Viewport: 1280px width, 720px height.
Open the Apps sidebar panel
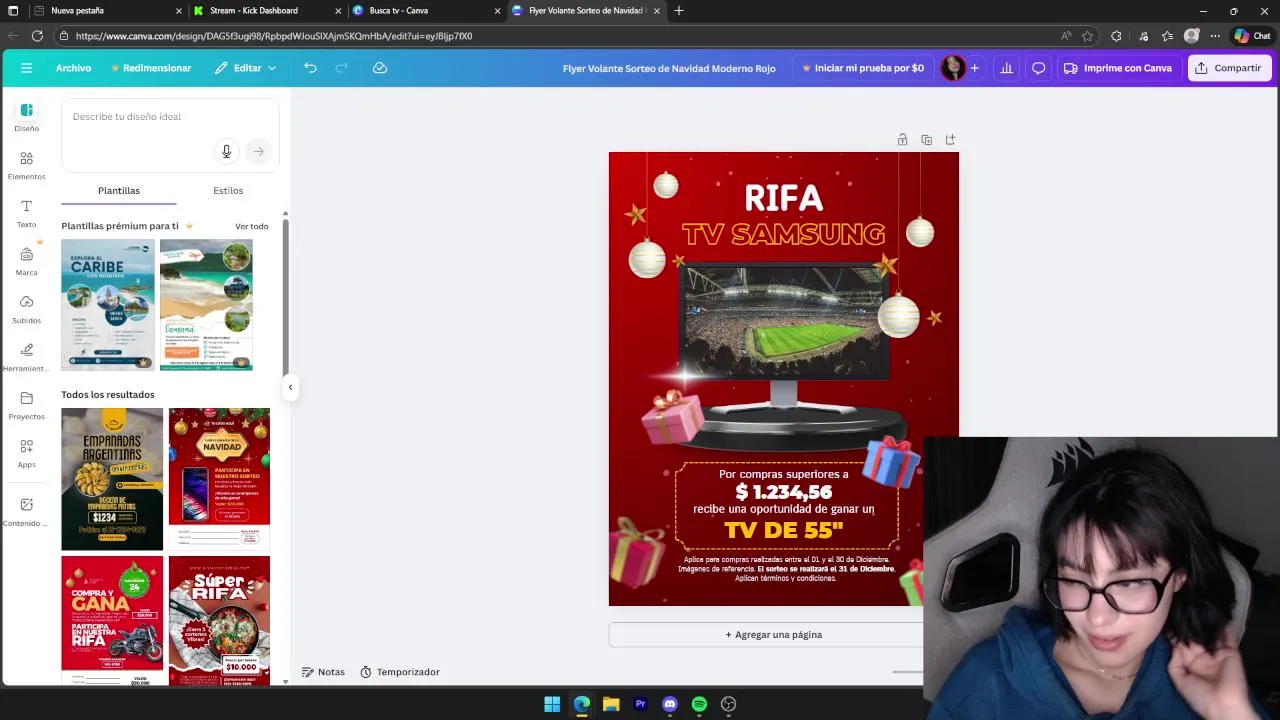tap(26, 453)
